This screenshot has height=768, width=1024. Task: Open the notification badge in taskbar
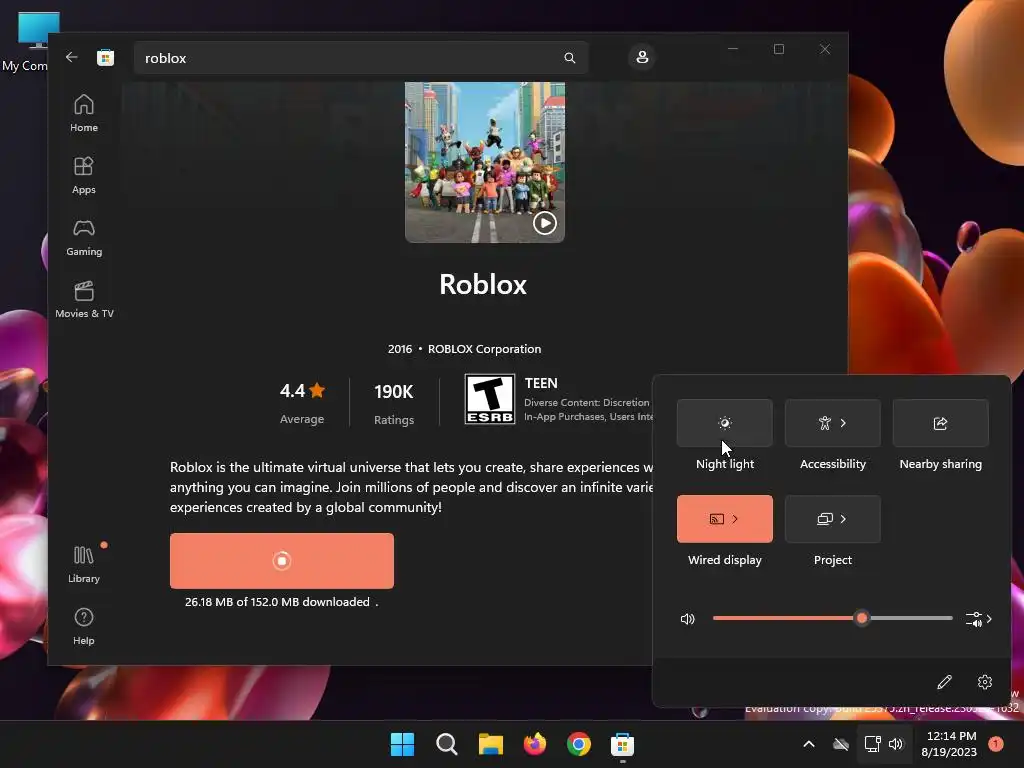[996, 744]
